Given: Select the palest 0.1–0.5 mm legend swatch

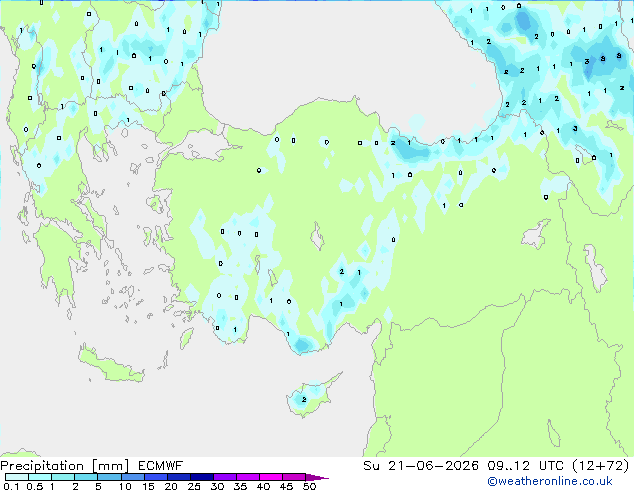Looking at the screenshot, I should tap(17, 477).
